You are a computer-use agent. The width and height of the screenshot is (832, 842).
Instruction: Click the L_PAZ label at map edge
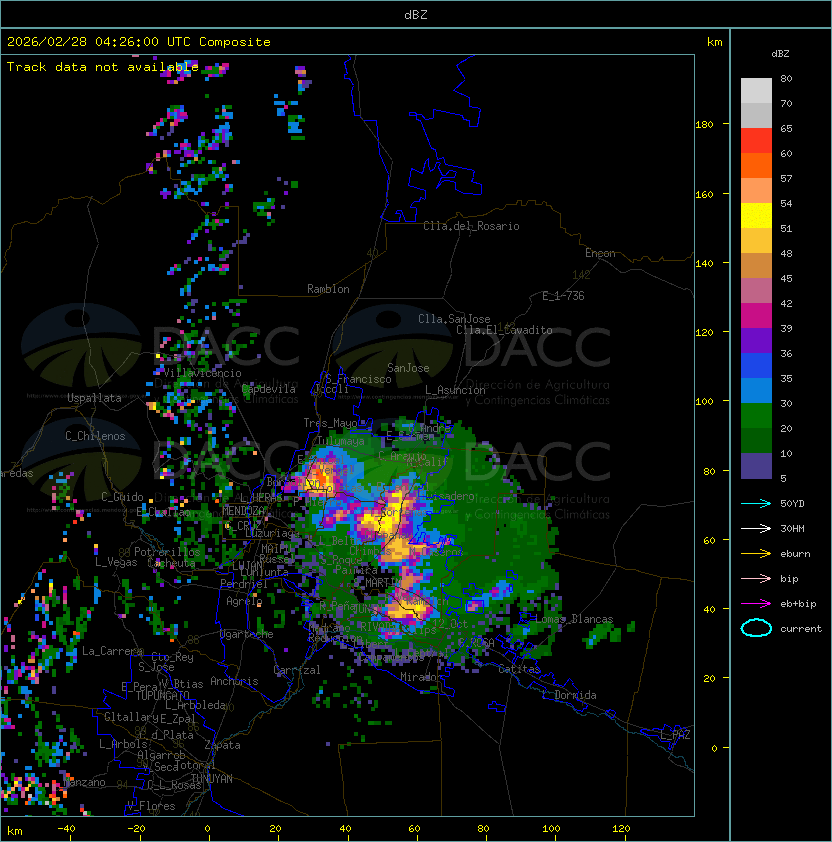coord(676,735)
